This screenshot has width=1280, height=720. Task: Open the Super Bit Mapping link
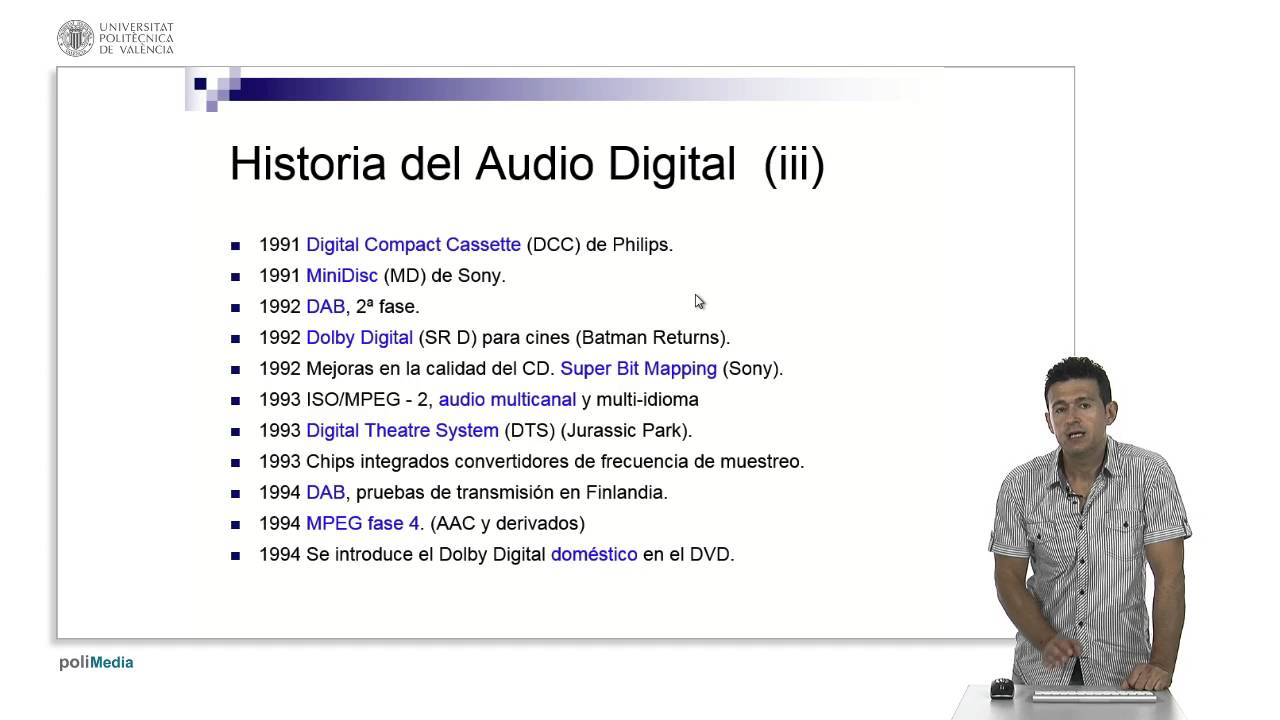pos(638,369)
